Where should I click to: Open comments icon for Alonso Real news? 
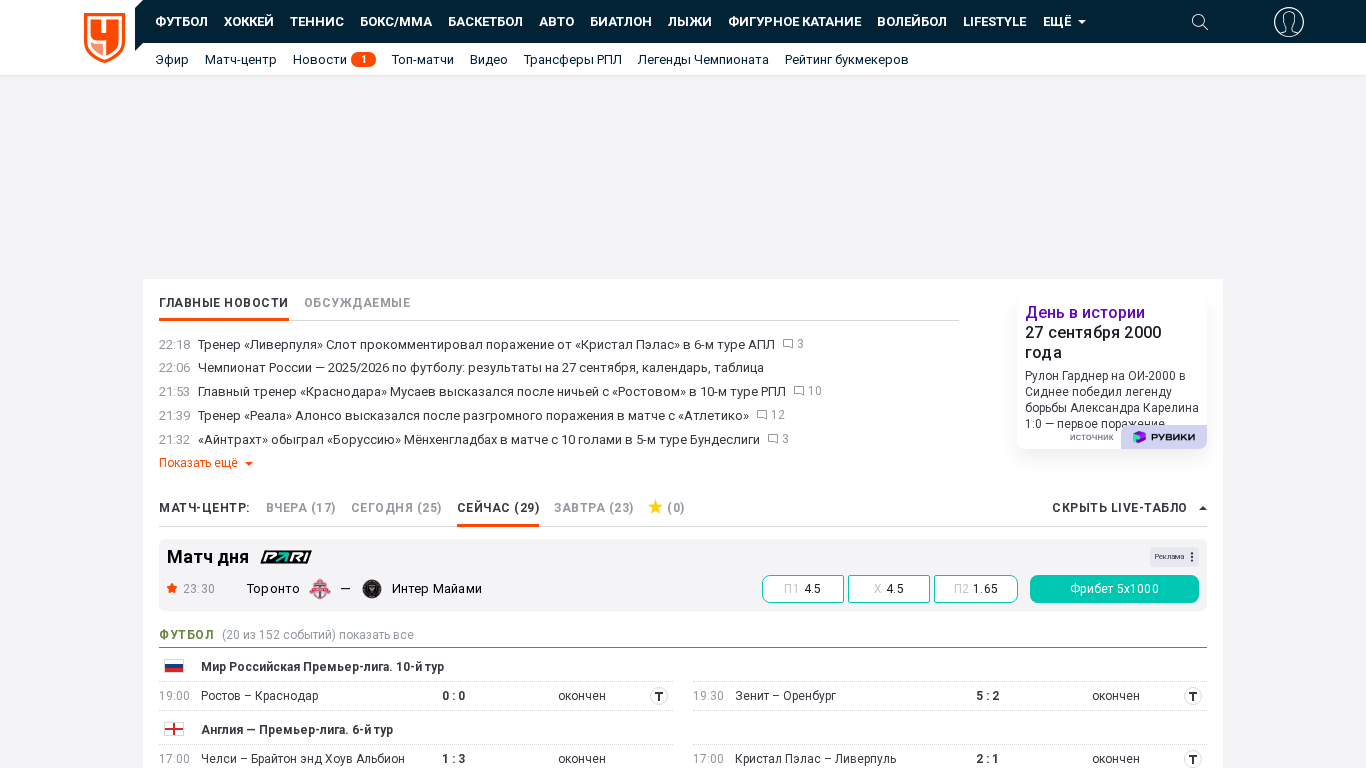pyautogui.click(x=762, y=415)
